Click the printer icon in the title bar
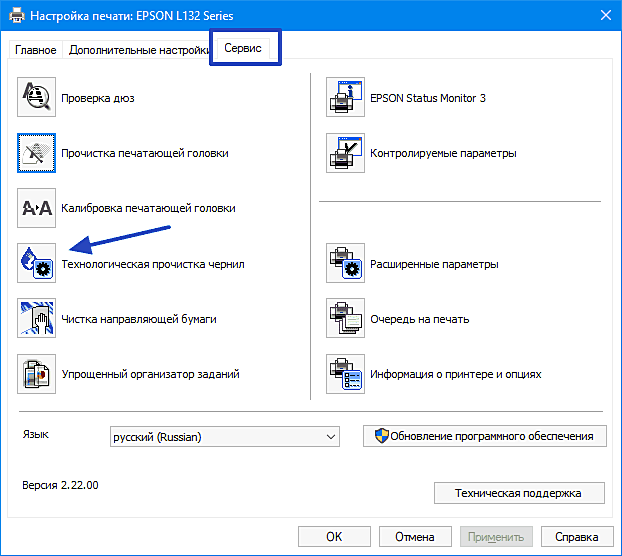The height and width of the screenshot is (556, 622). point(17,16)
